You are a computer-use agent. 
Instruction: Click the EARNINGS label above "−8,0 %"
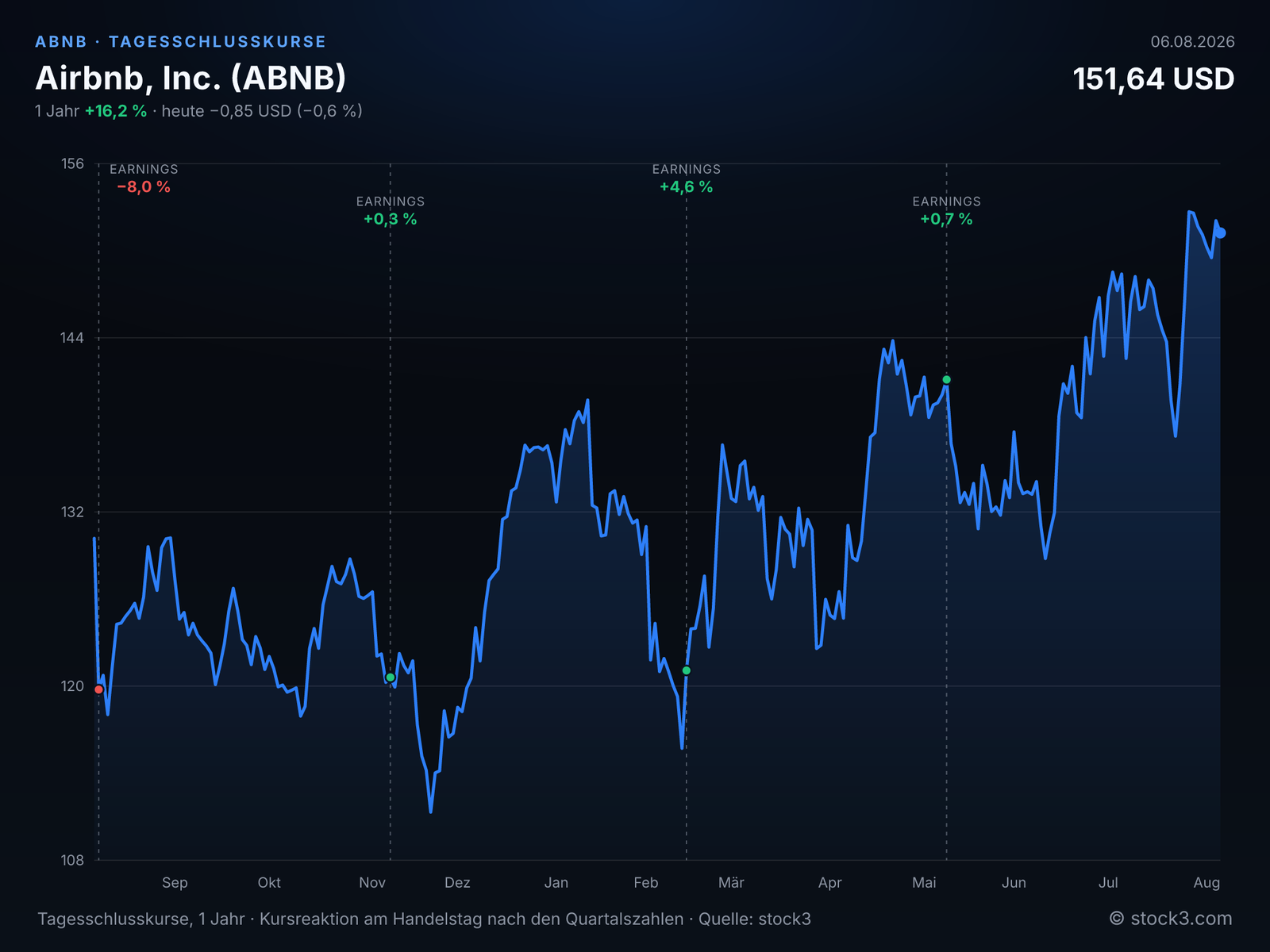[144, 169]
